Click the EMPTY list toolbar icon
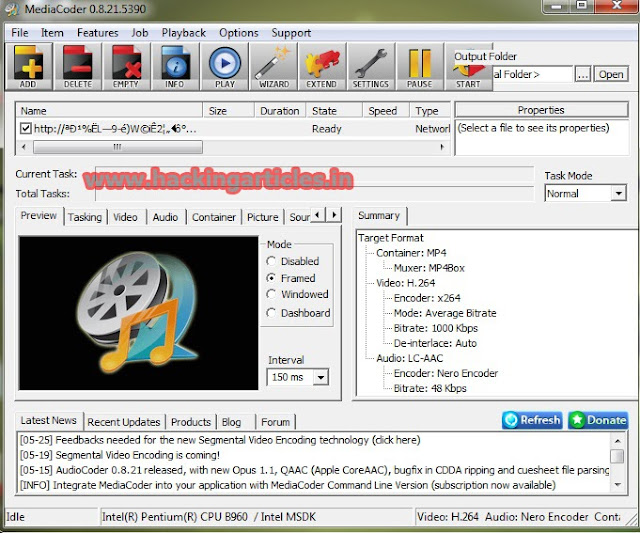The height and width of the screenshot is (533, 640). 126,66
